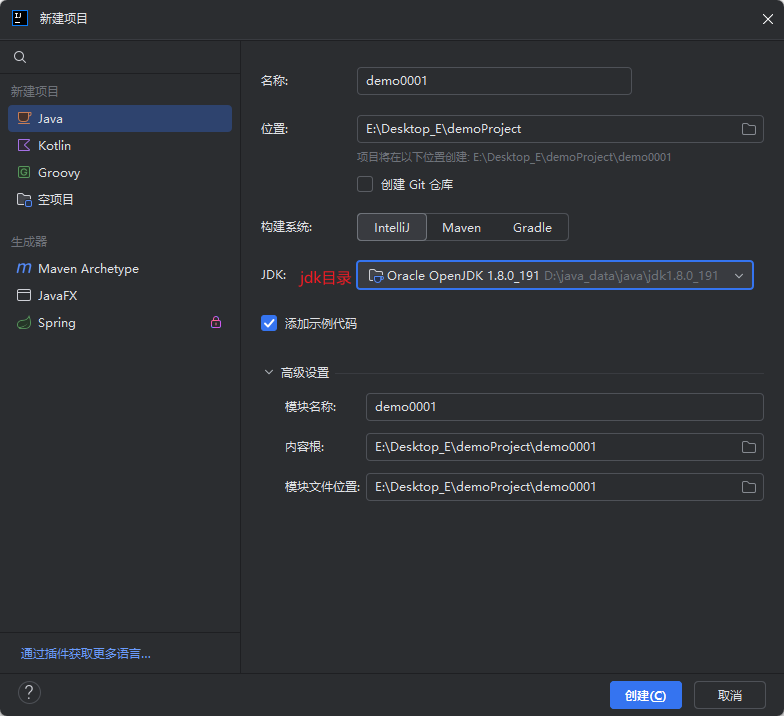Click the module file location (模块文件位置) path field
The width and height of the screenshot is (784, 716).
(564, 487)
